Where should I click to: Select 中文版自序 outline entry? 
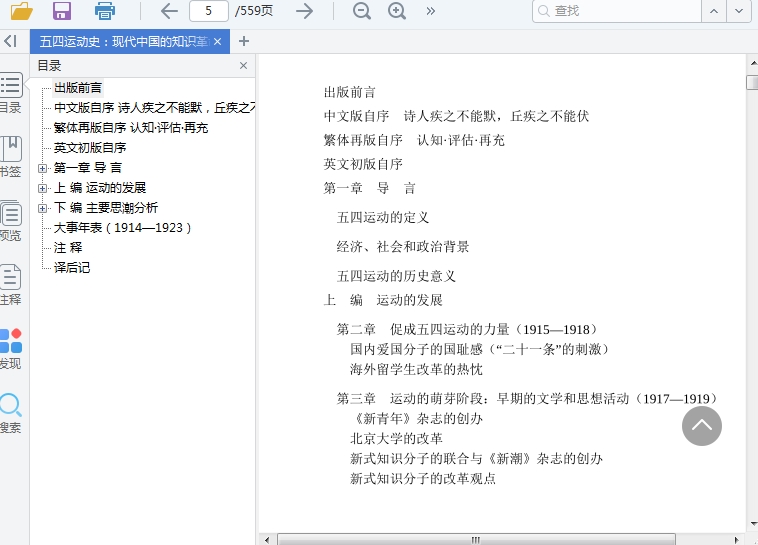point(154,108)
